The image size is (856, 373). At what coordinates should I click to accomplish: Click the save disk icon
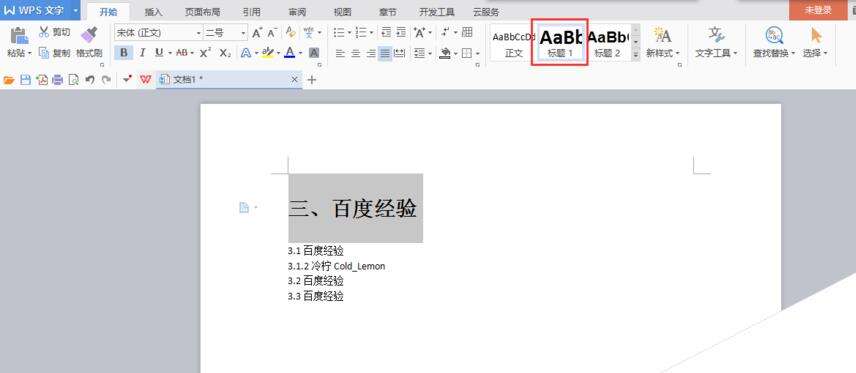point(25,80)
